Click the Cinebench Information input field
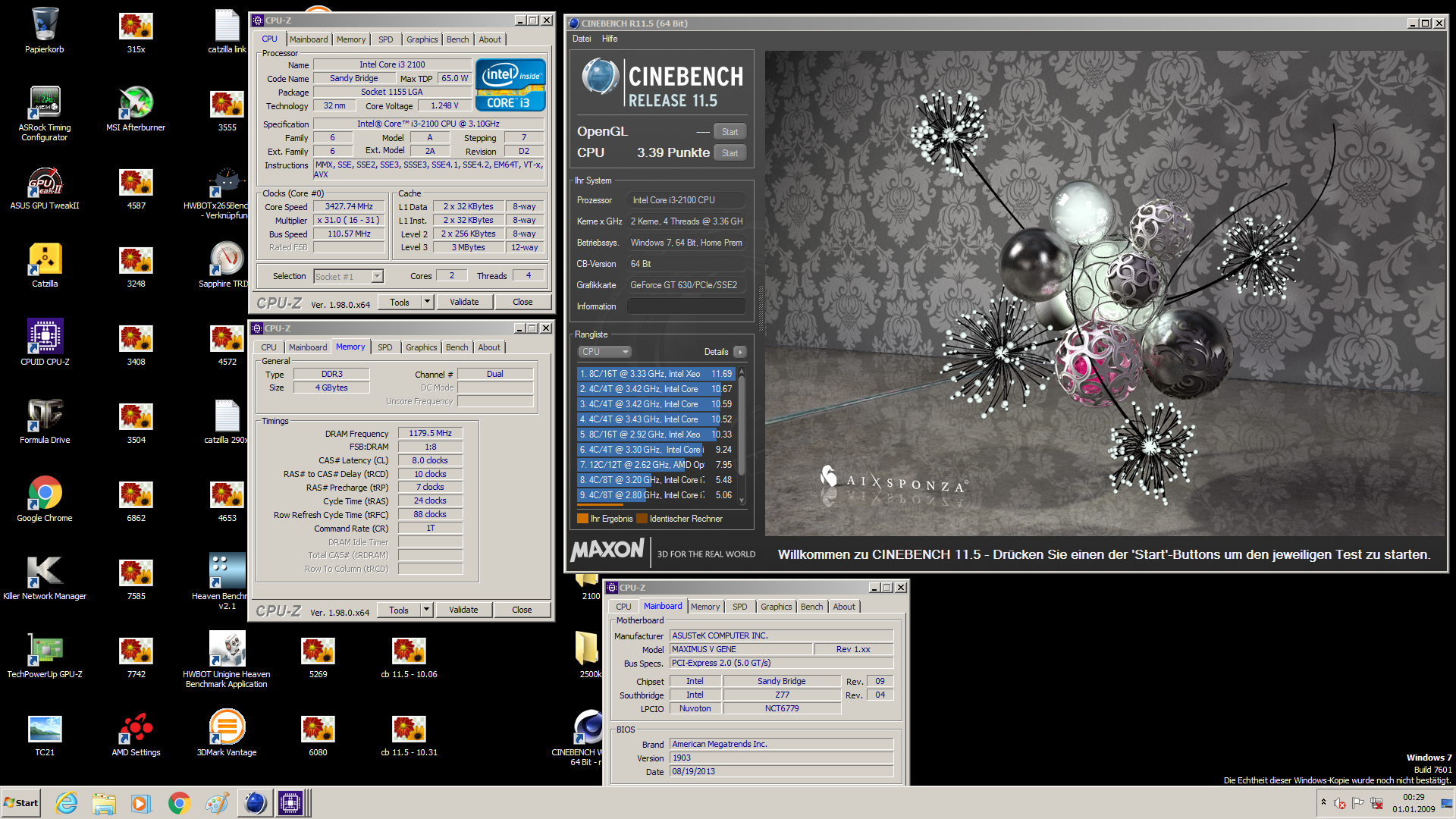The height and width of the screenshot is (819, 1456). (686, 306)
